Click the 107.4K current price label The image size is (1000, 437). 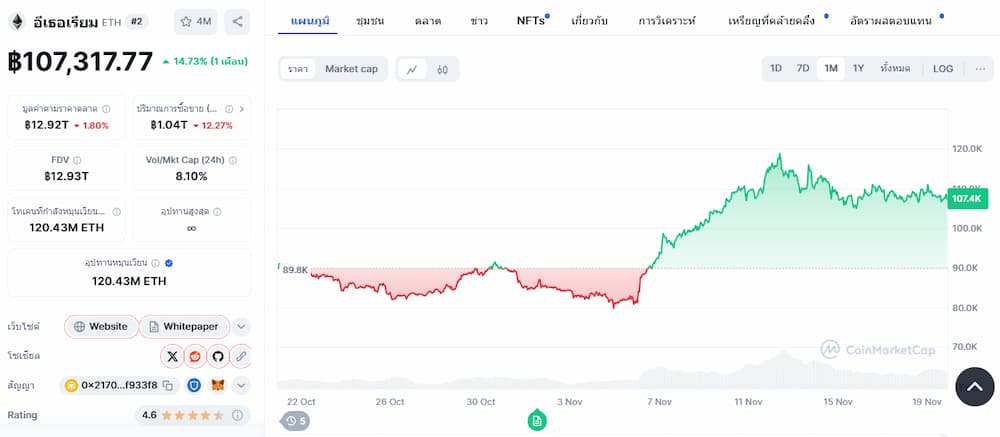(967, 199)
